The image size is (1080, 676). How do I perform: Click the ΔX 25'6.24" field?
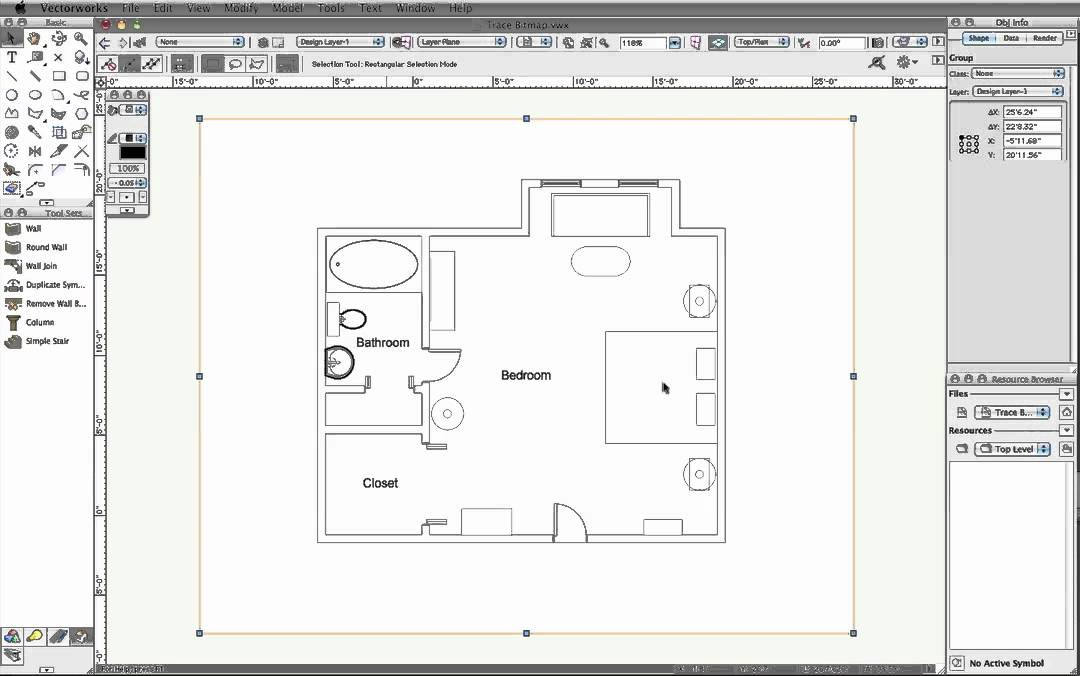1032,112
